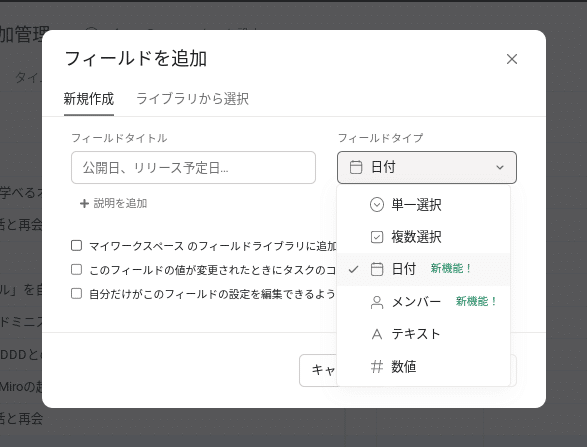Click the 新機能！ badge next to メンバー
The height and width of the screenshot is (447, 587).
pyautogui.click(x=476, y=301)
